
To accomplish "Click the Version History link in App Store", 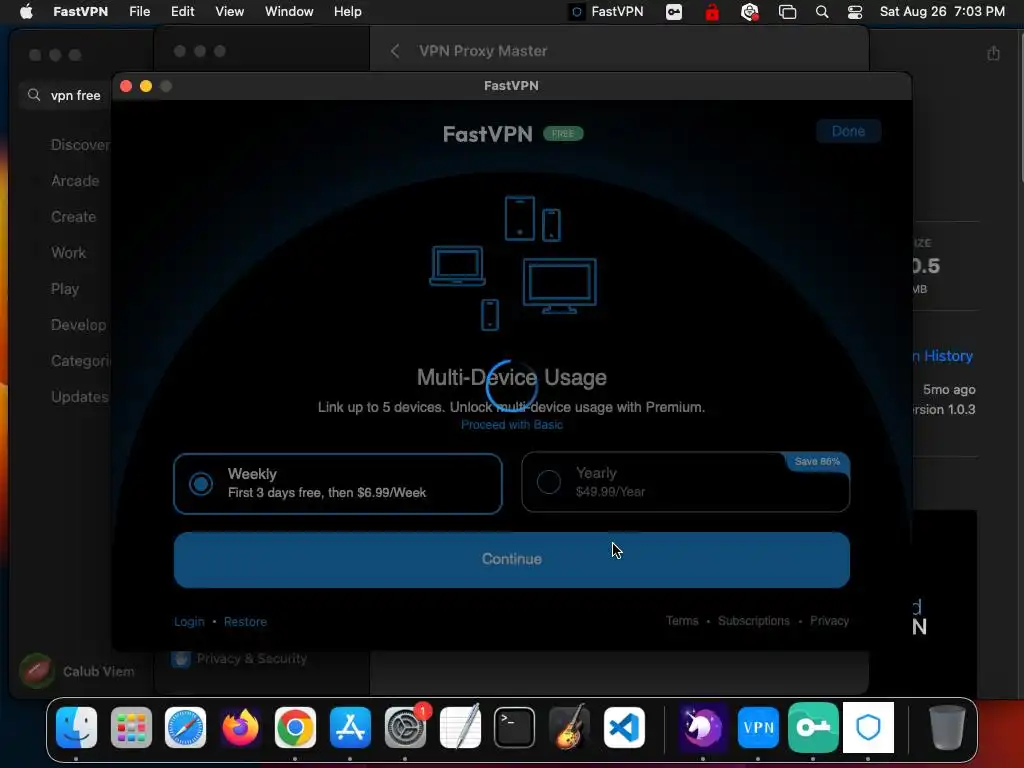I will pyautogui.click(x=944, y=356).
